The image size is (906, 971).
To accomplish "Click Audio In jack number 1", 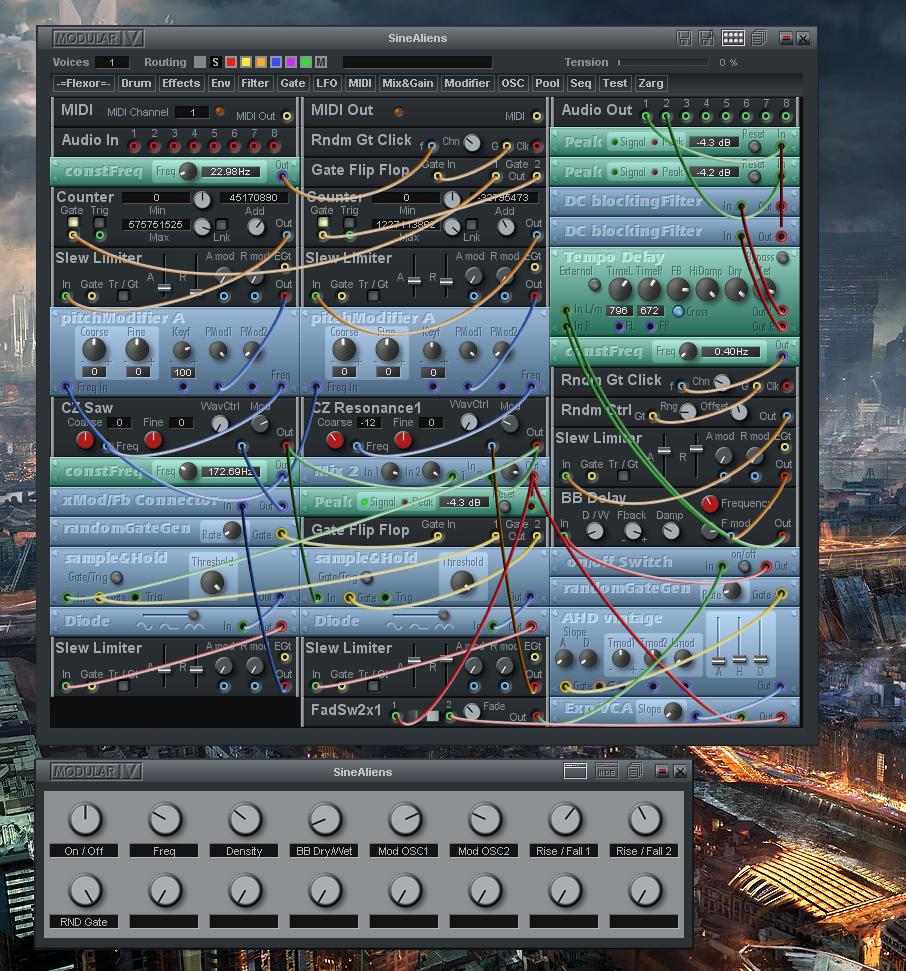I will (134, 146).
